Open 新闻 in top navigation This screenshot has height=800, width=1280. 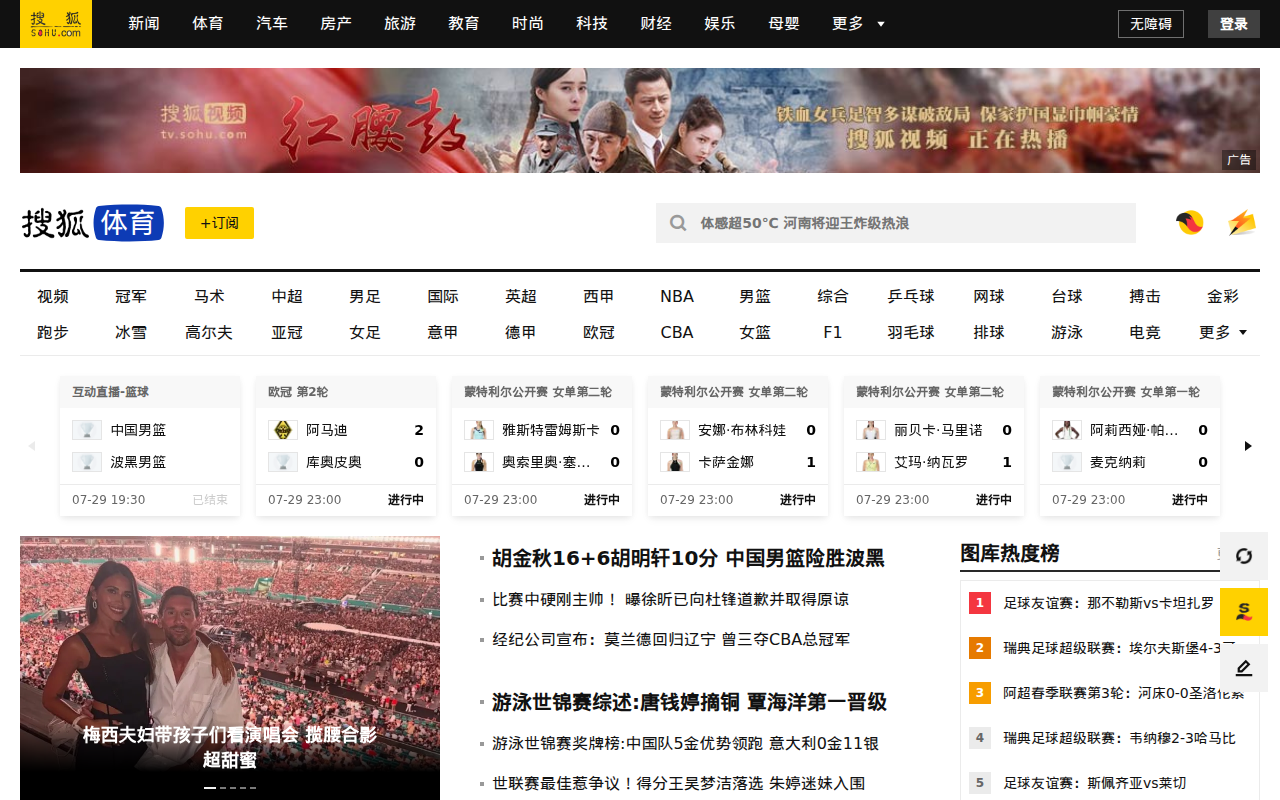click(144, 24)
